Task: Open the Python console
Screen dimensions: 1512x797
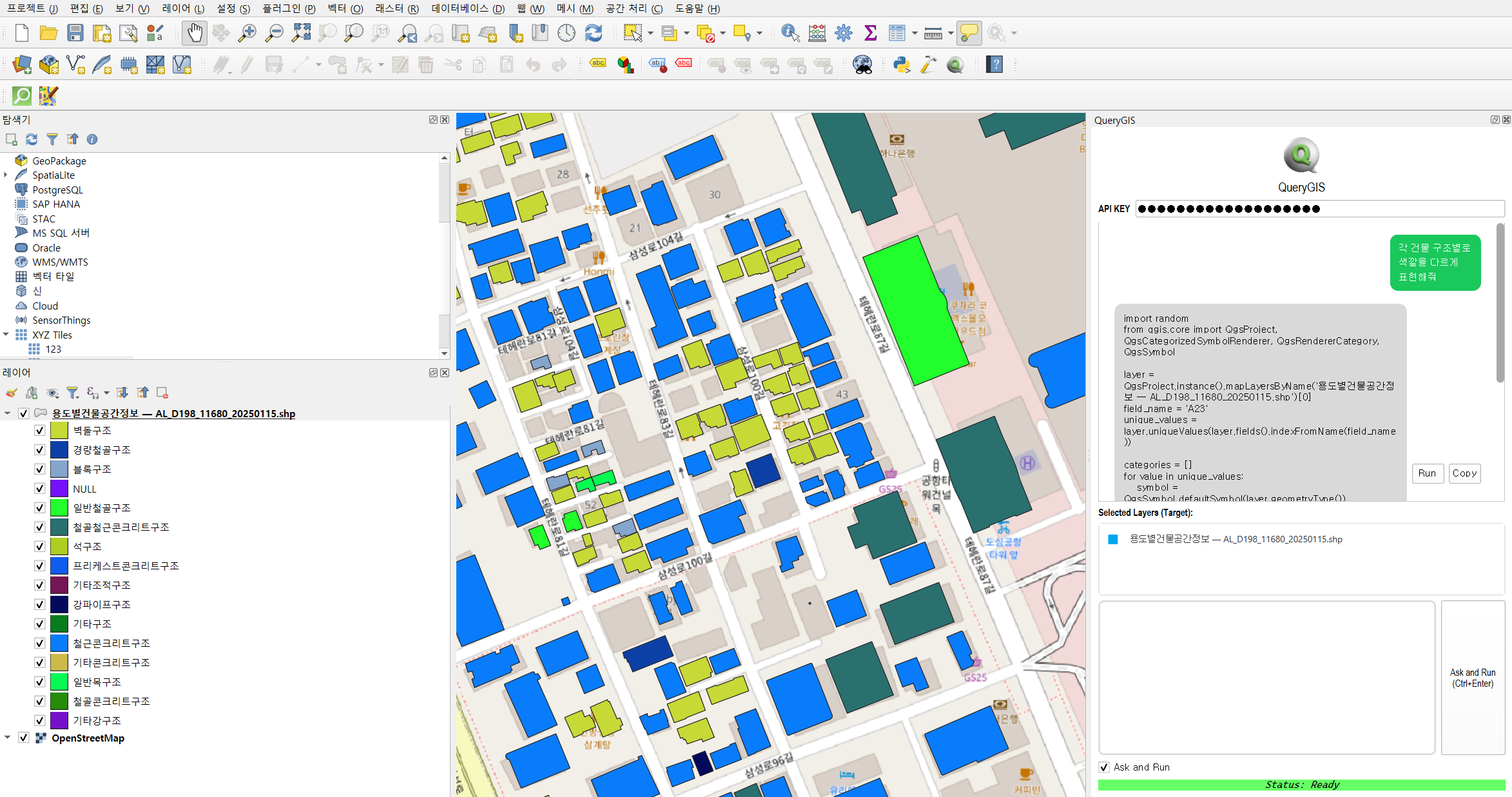Action: 902,64
